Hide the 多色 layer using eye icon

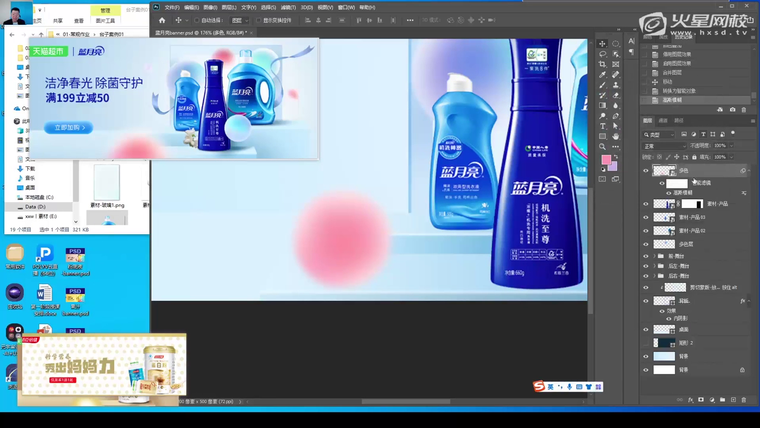pos(646,171)
